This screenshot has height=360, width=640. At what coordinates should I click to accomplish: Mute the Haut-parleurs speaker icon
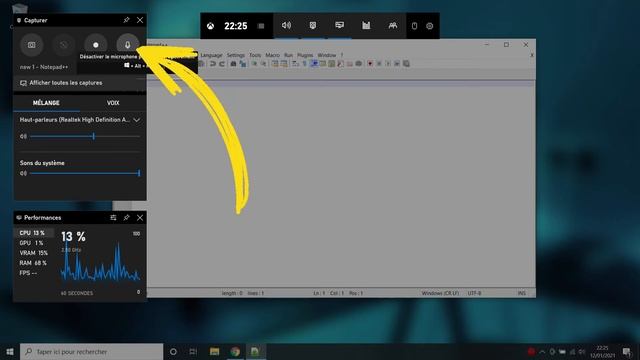point(23,136)
